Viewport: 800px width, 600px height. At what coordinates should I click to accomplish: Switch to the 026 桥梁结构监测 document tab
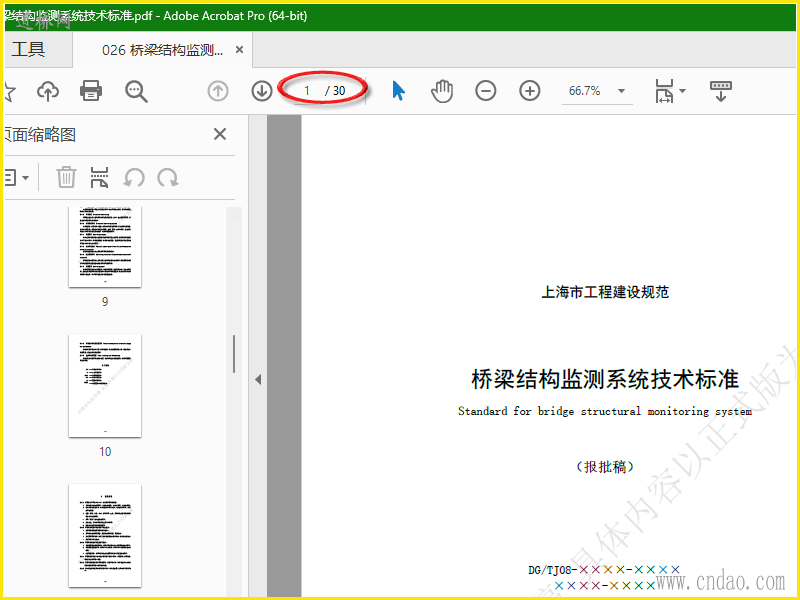click(162, 50)
